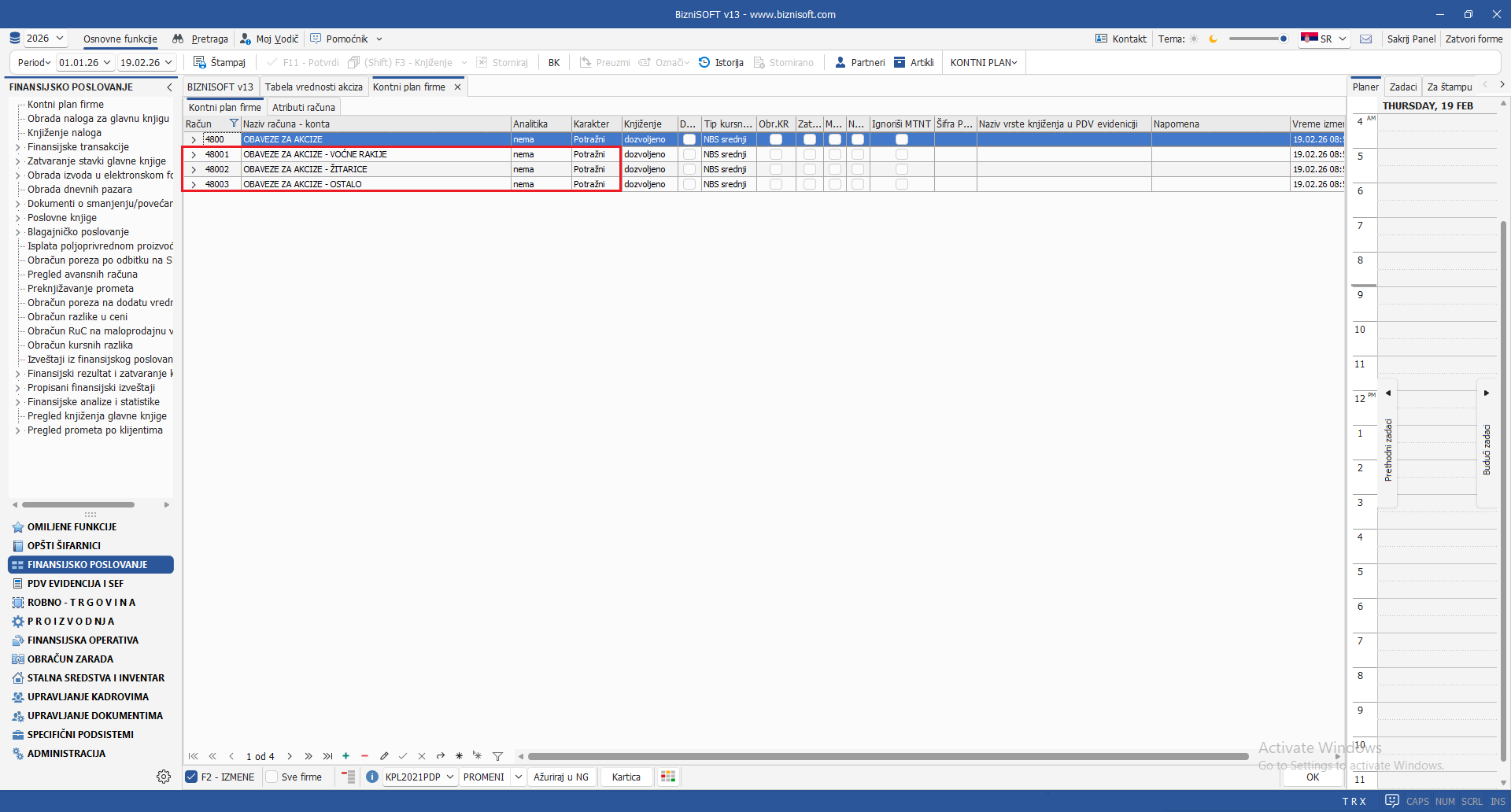The height and width of the screenshot is (812, 1511).
Task: Open the SR language dropdown
Action: 1324,39
